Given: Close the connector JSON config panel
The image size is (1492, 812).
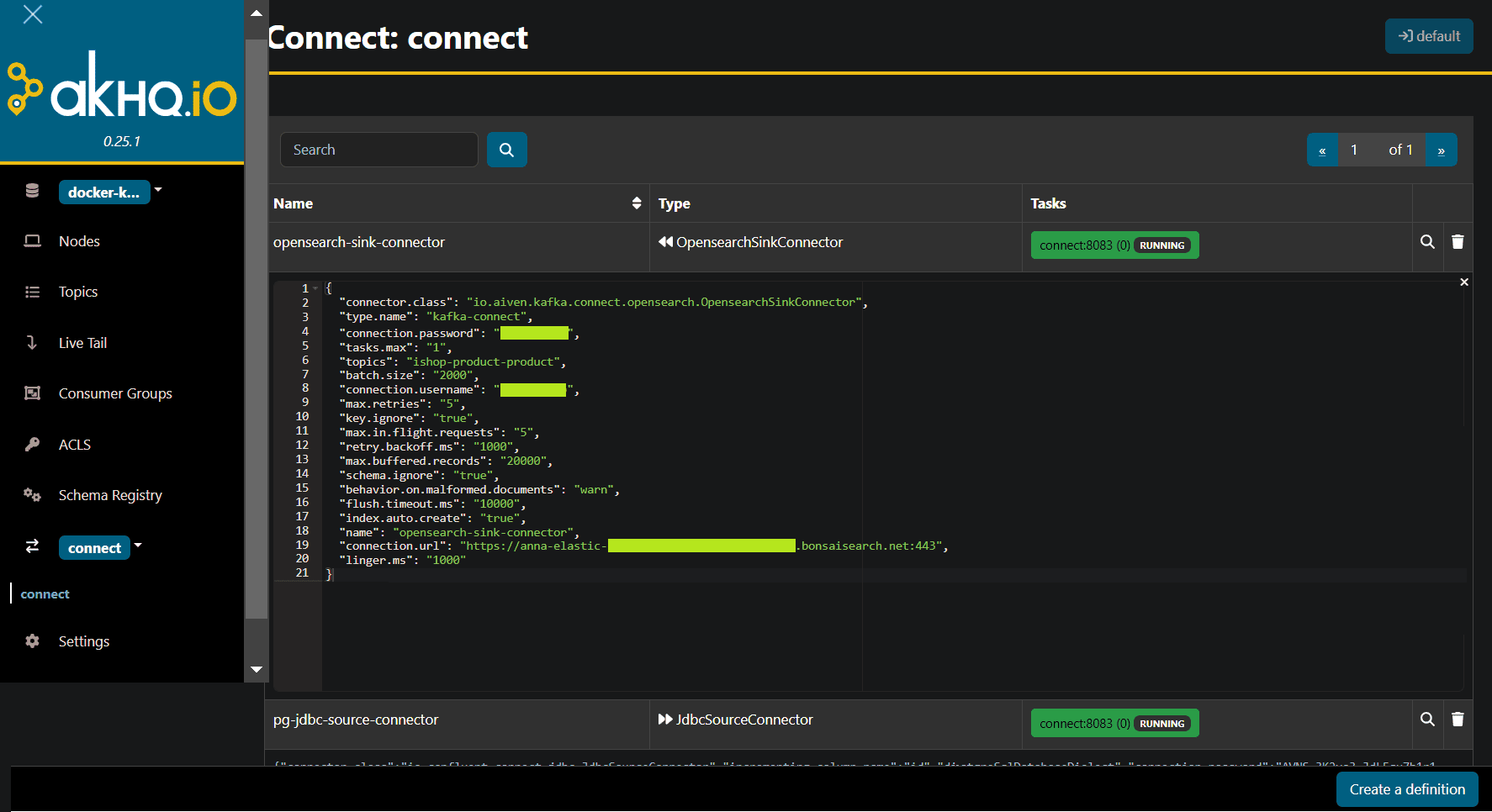Looking at the screenshot, I should (x=1463, y=282).
